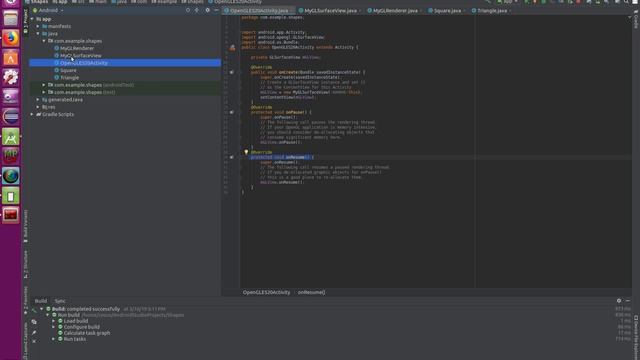Click the intention lightbulb in editor gutter
This screenshot has width=640, height=360.
[x=246, y=152]
